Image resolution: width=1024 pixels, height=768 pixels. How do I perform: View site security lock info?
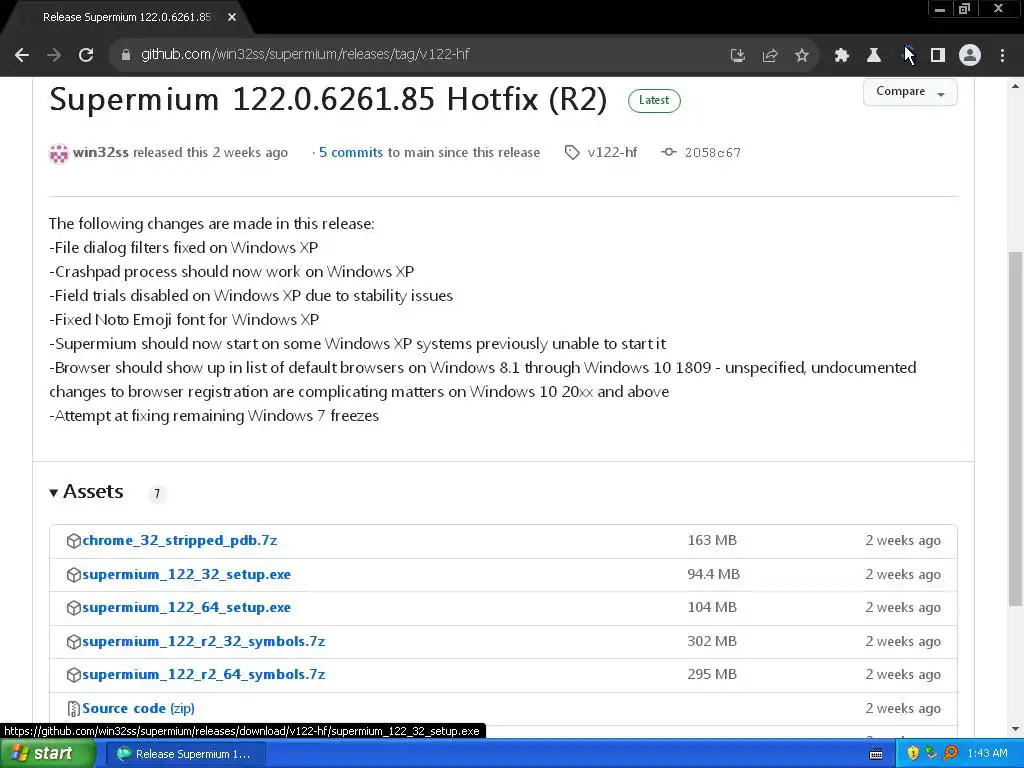point(126,55)
